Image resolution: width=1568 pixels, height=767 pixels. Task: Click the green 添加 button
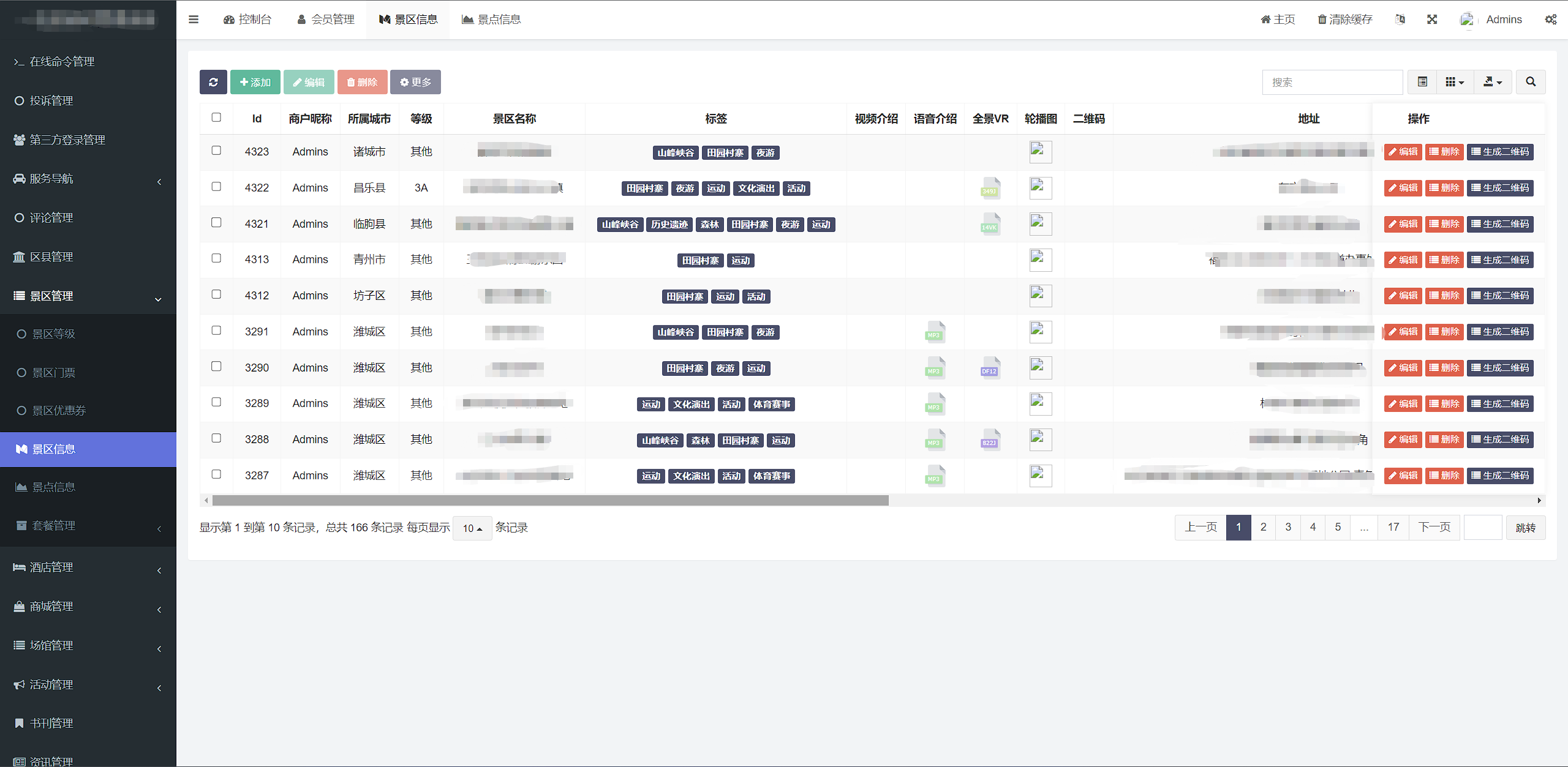click(255, 82)
